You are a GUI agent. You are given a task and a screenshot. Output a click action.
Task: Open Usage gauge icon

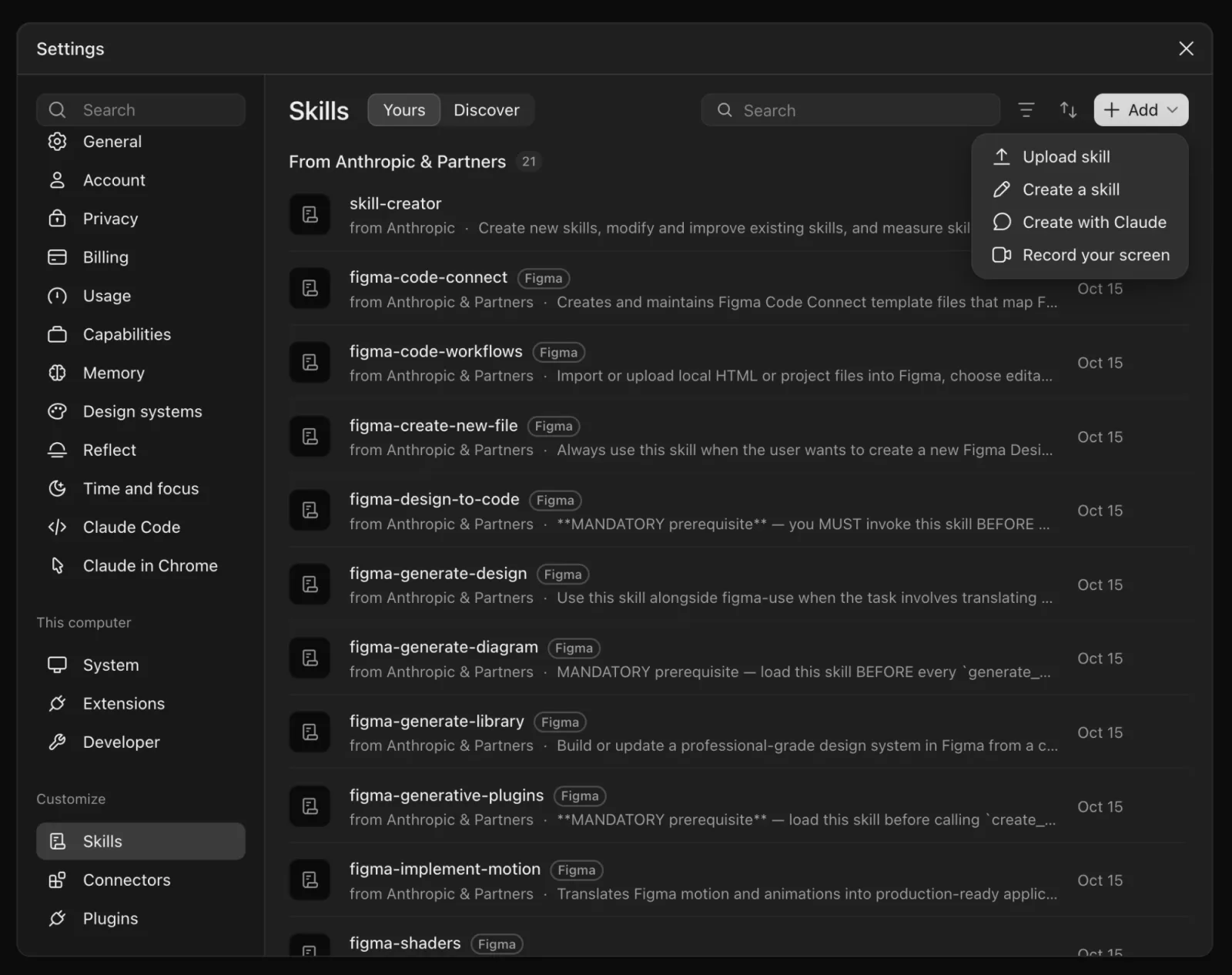(58, 296)
